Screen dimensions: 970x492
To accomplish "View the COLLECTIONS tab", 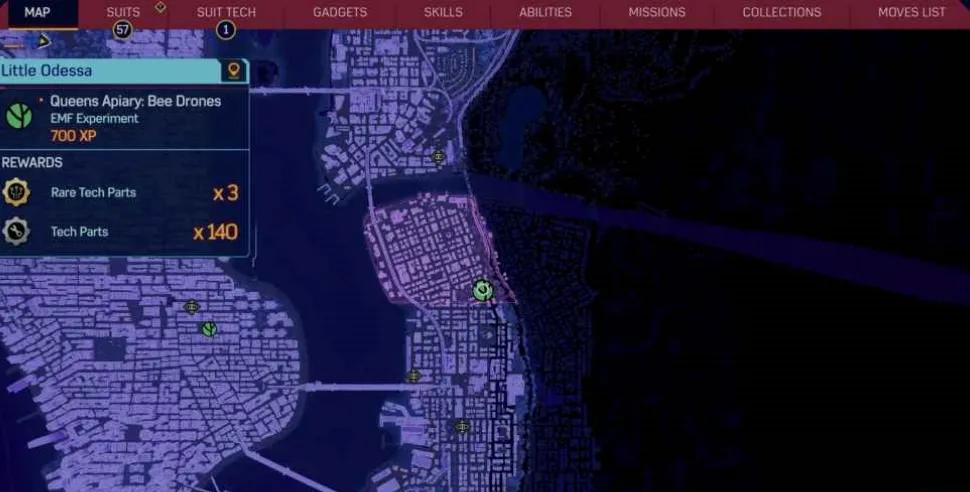I will pyautogui.click(x=782, y=12).
